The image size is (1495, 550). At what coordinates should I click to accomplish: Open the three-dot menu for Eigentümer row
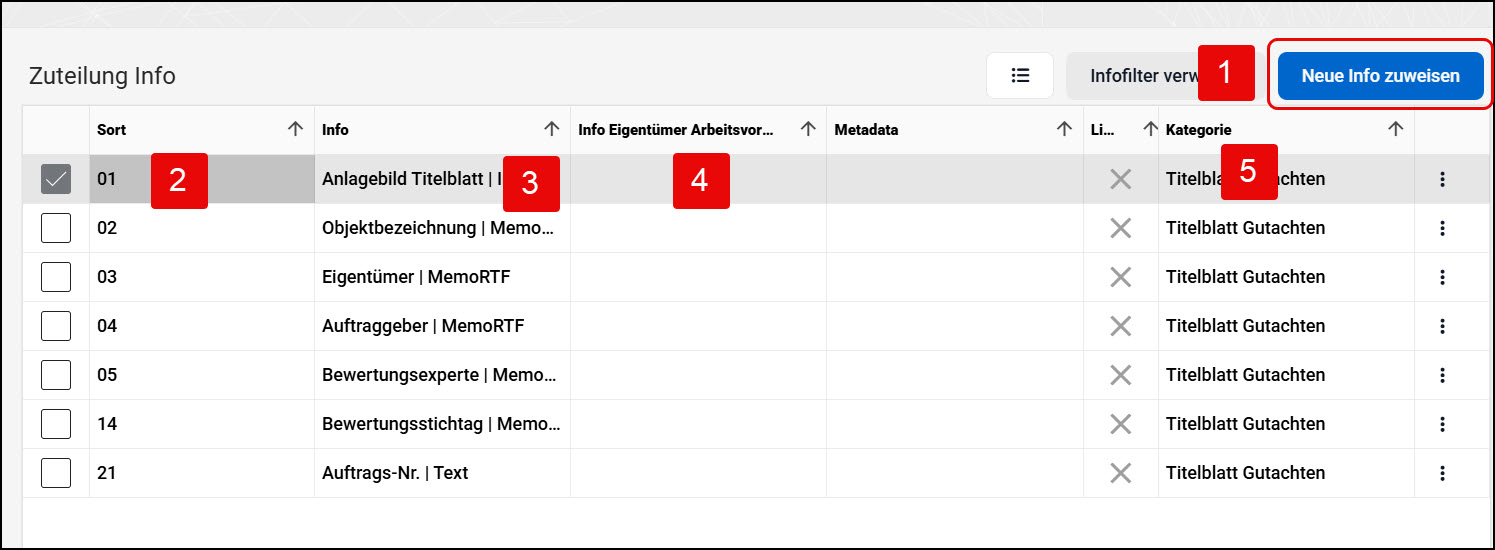point(1442,277)
